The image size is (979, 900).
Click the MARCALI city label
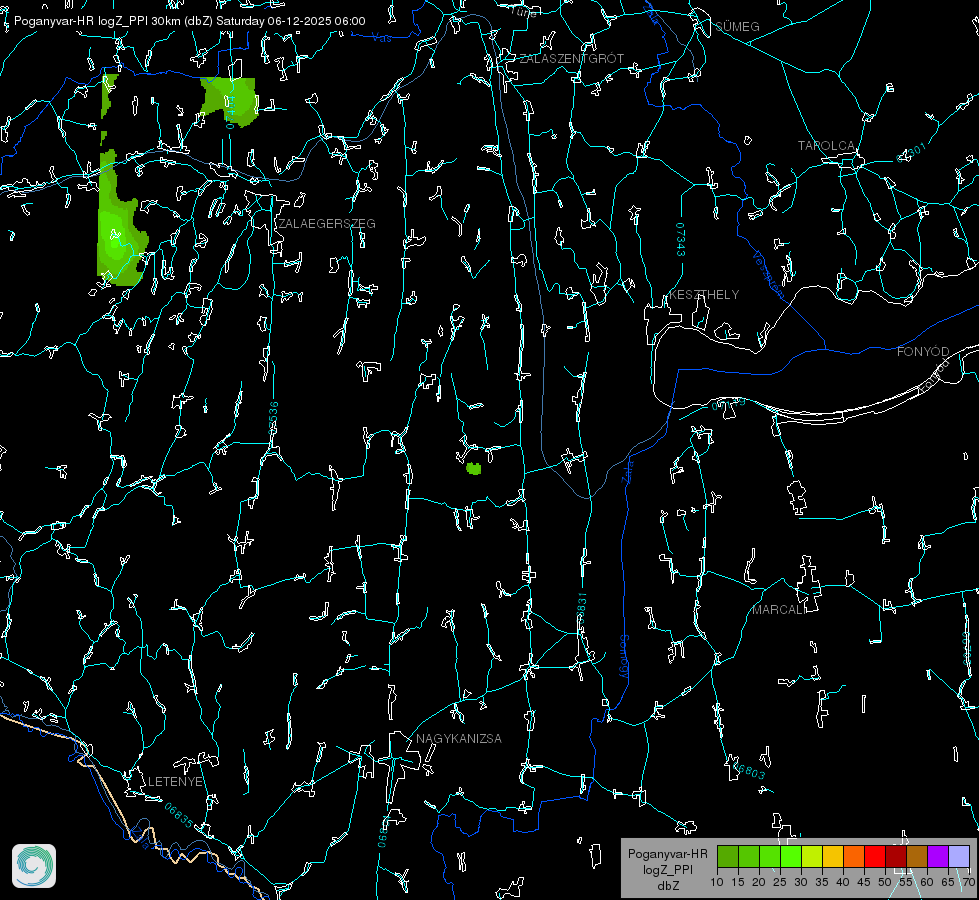point(779,610)
